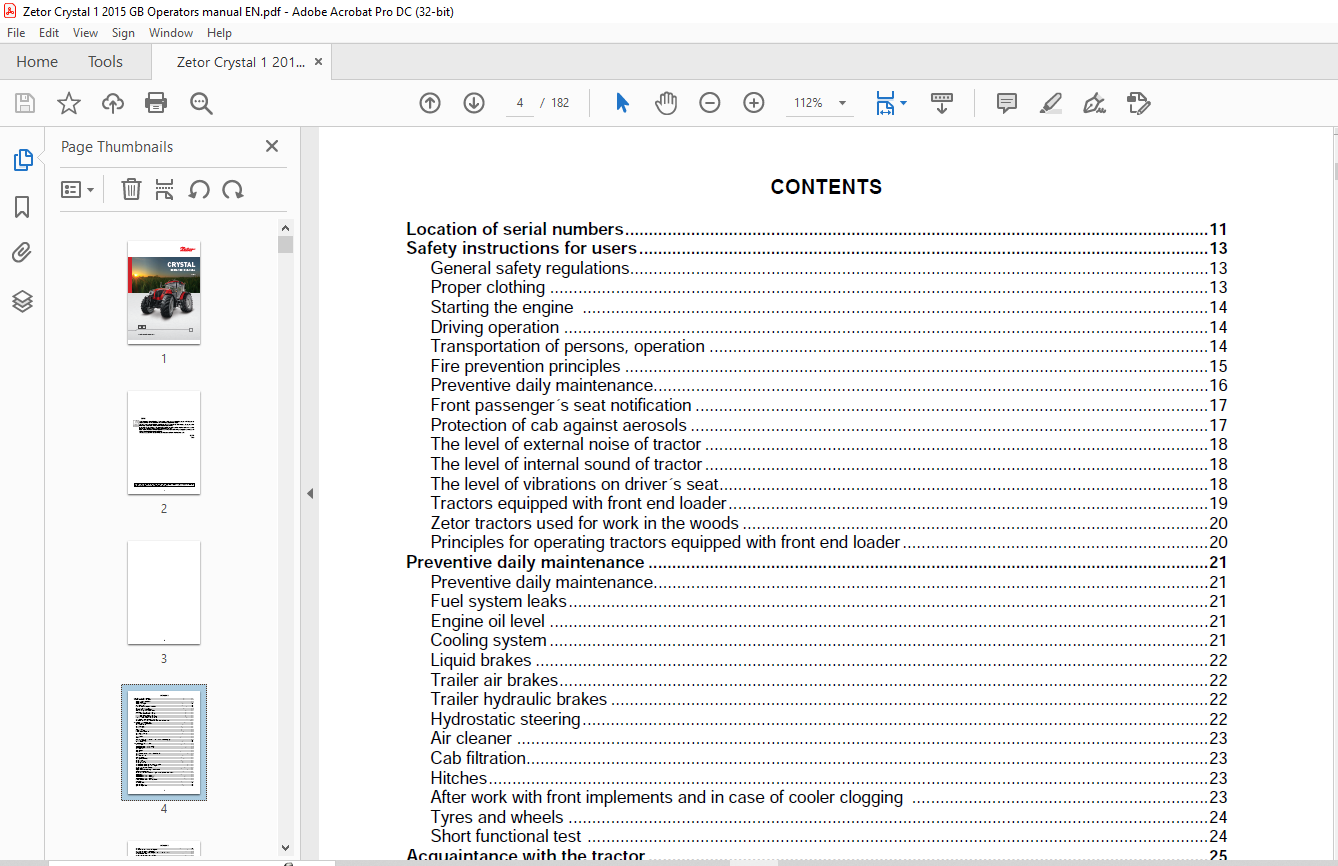Zoom in with the plus icon
The image size is (1338, 866).
(754, 103)
